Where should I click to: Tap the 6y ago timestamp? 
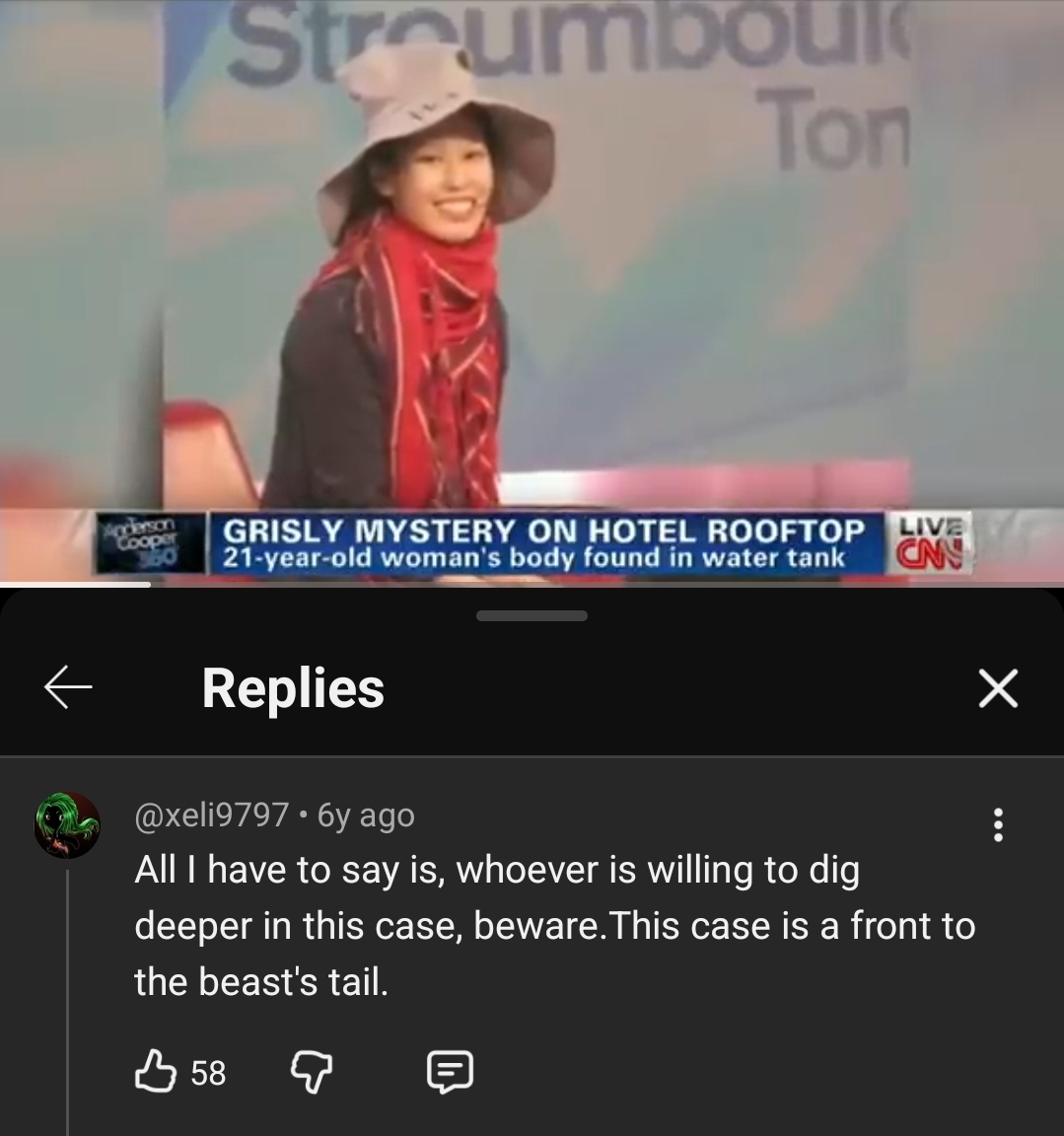tap(366, 816)
